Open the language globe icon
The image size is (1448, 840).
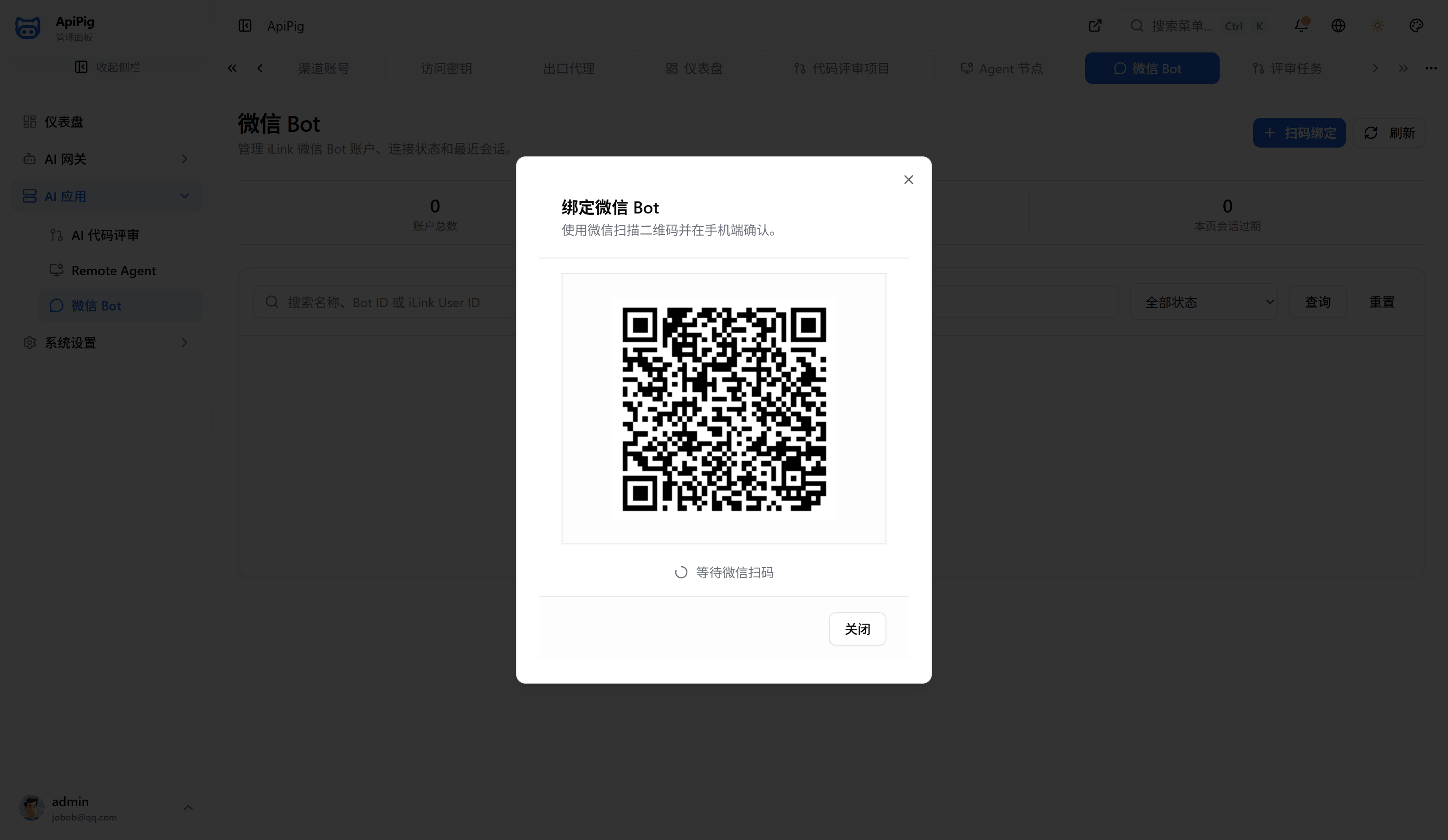coord(1338,26)
